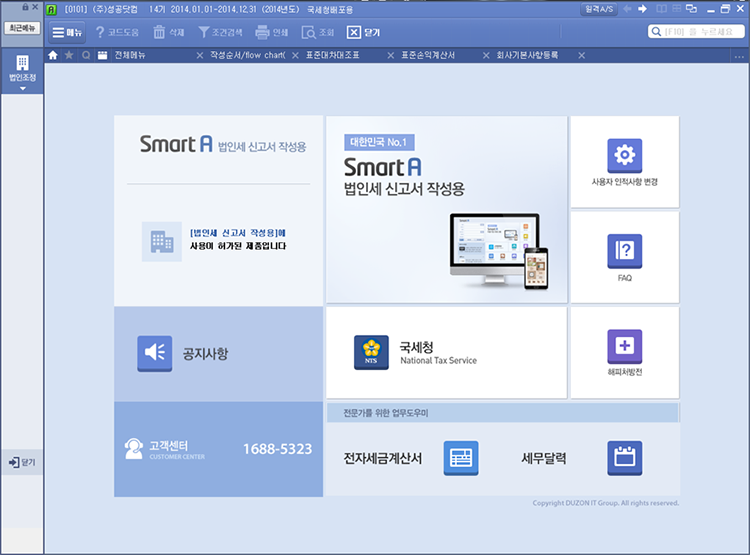Switch to the 전체메뉴 tab

(130, 56)
